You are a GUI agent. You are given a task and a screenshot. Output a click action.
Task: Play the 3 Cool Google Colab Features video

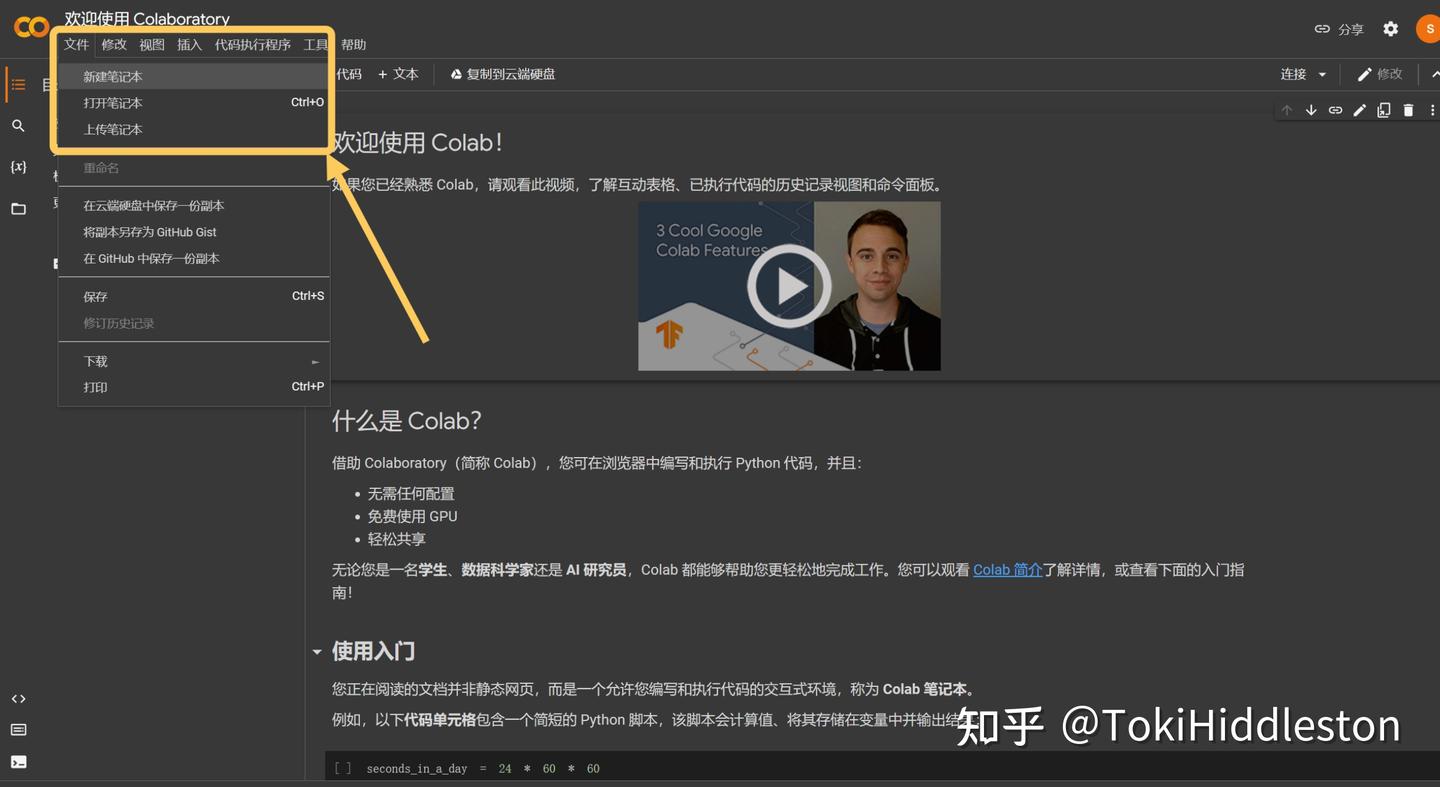789,286
